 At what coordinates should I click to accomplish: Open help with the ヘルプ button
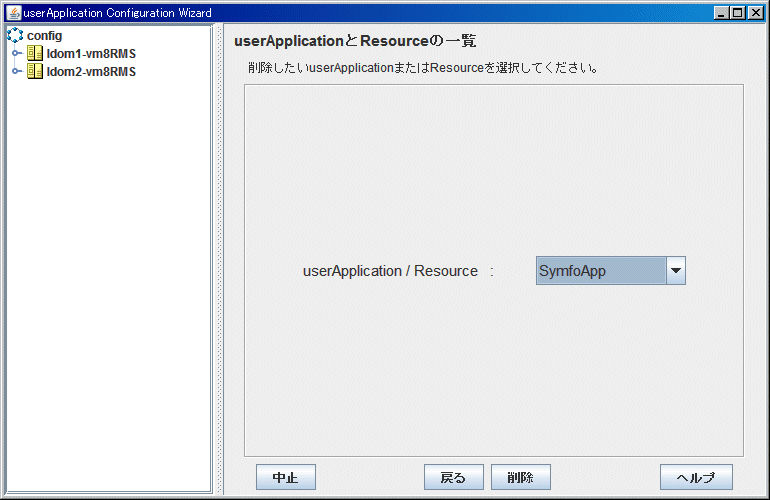[696, 477]
